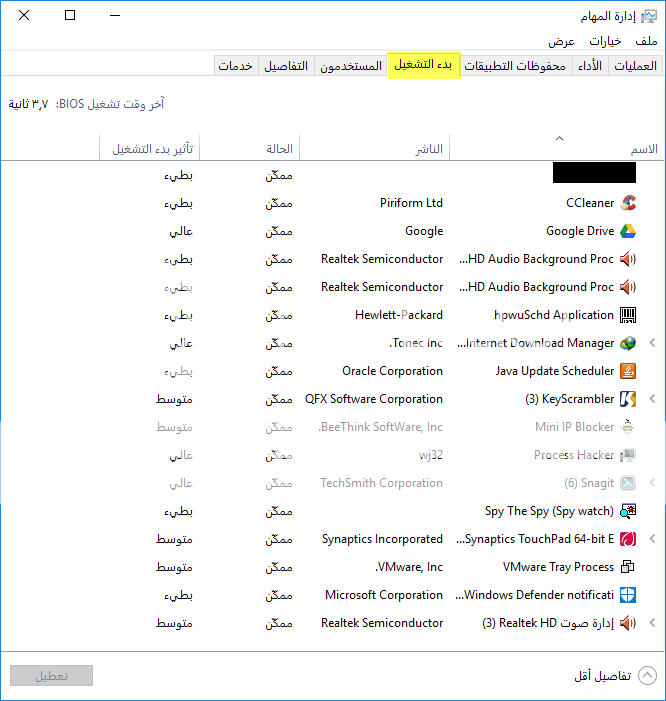Click the QFX Software Corporation publisher cell
The image size is (666, 701).
pyautogui.click(x=374, y=399)
